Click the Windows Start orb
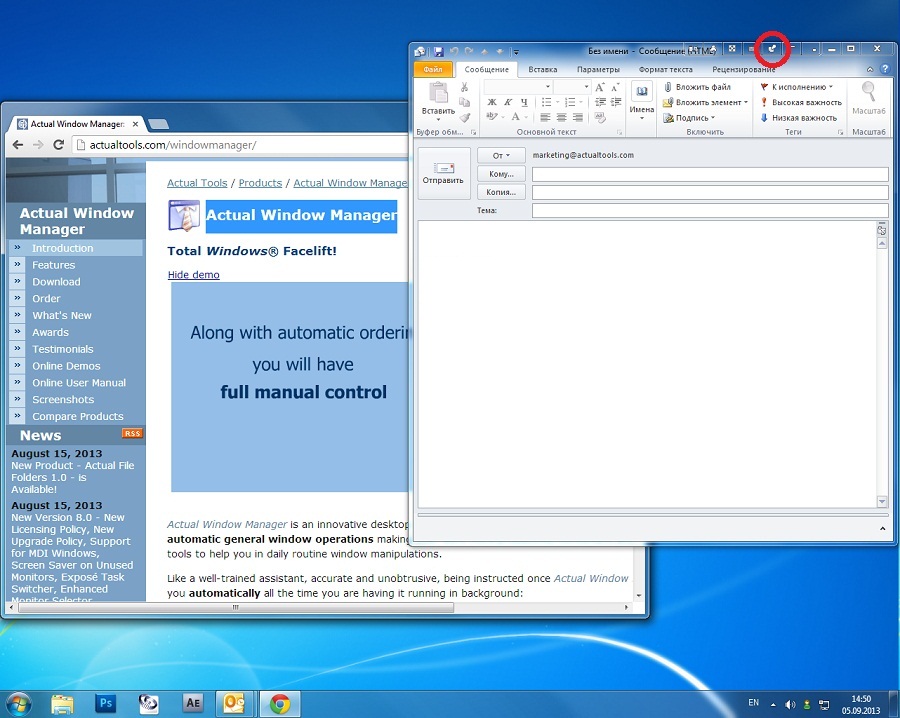Viewport: 900px width, 718px height. click(18, 703)
